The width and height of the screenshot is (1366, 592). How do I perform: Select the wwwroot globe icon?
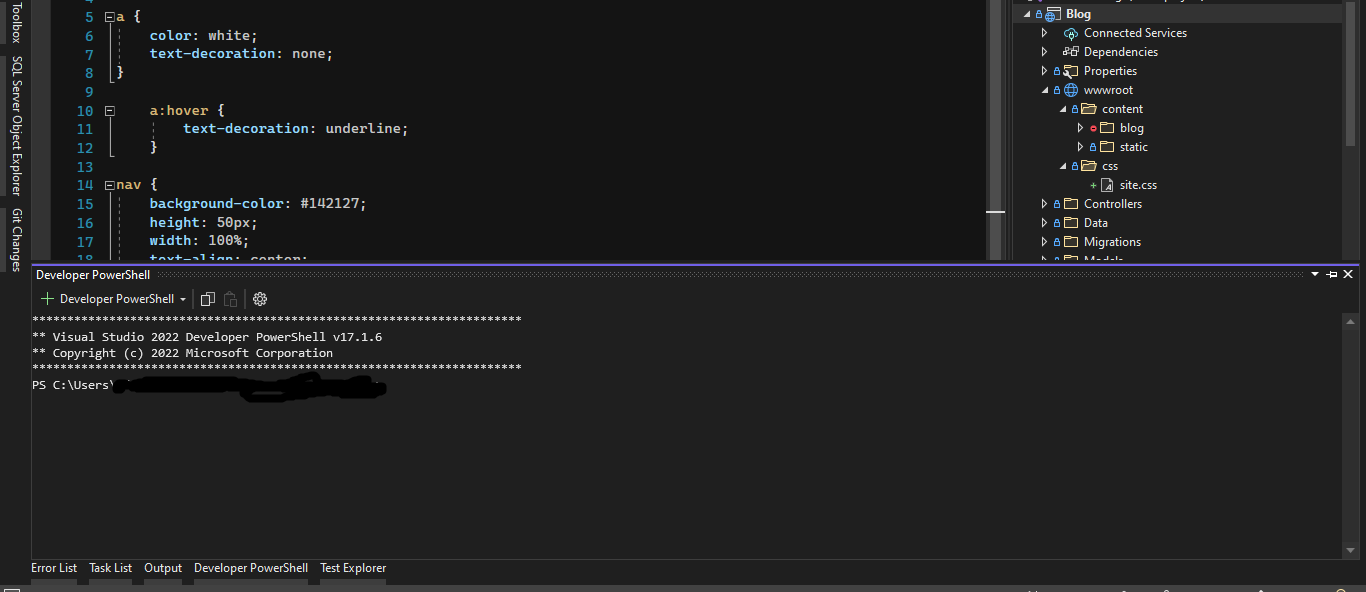point(1071,90)
